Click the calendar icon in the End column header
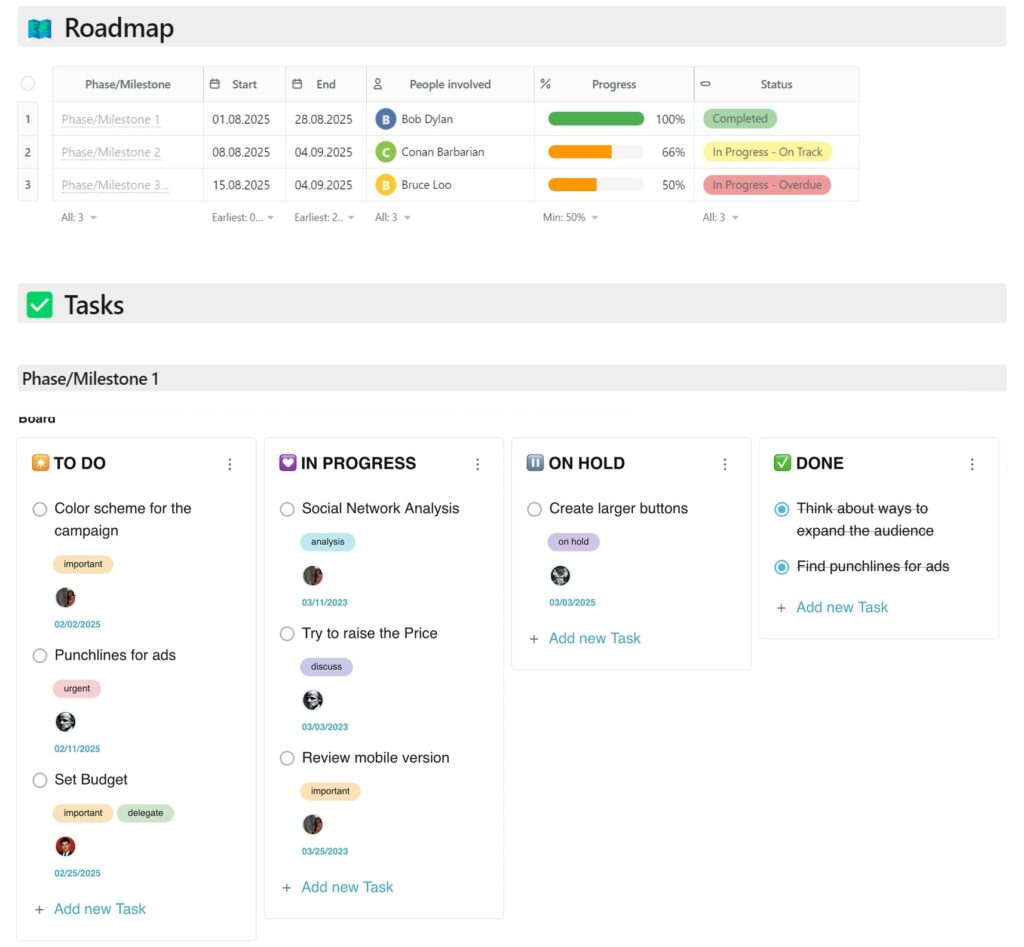 point(296,84)
